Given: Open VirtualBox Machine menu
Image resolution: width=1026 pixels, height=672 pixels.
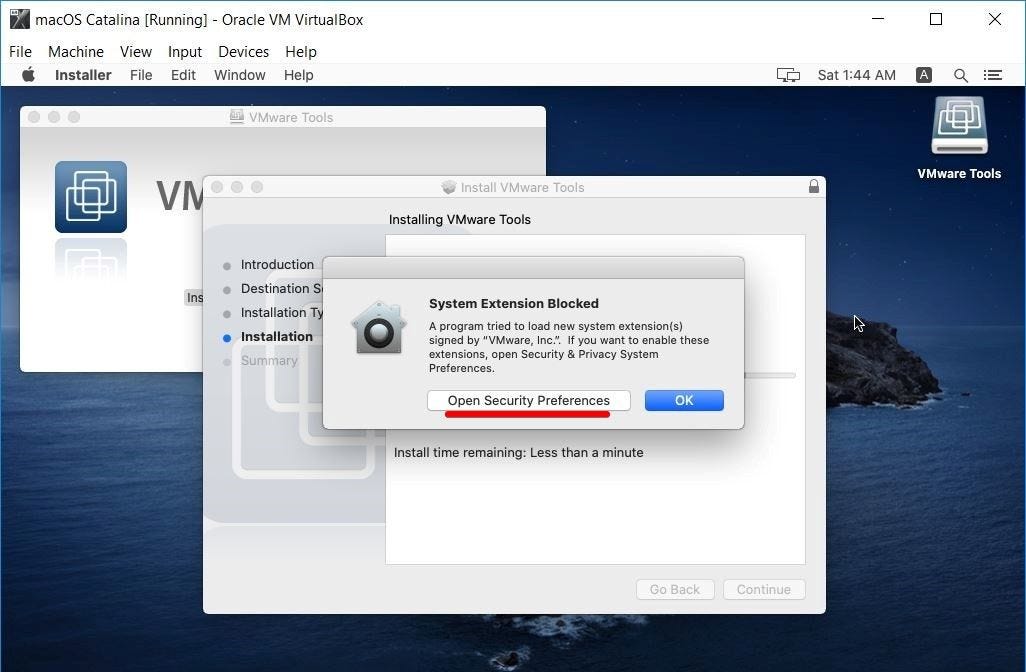Looking at the screenshot, I should tap(76, 52).
